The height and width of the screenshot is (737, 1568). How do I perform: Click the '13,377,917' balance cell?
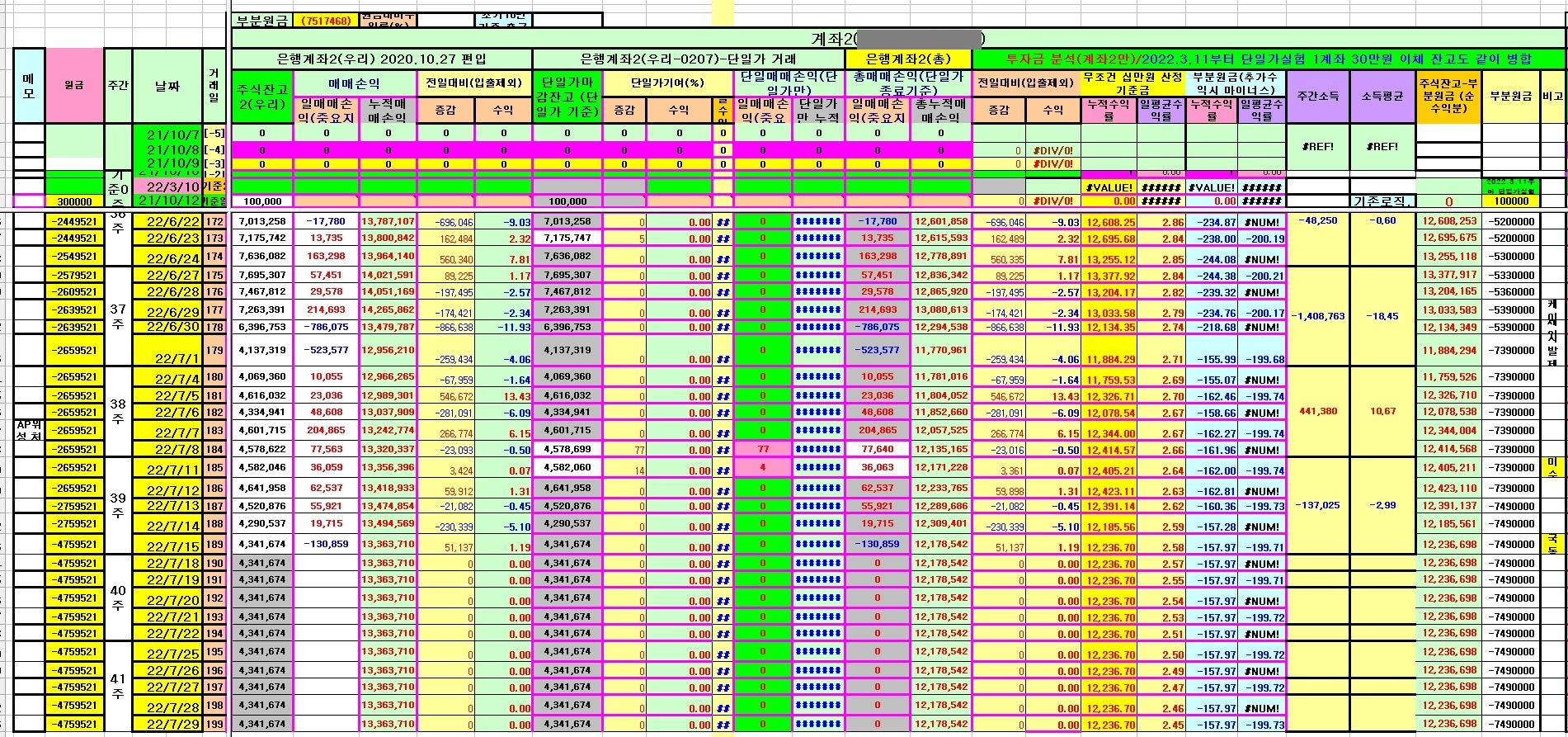pyautogui.click(x=1449, y=275)
